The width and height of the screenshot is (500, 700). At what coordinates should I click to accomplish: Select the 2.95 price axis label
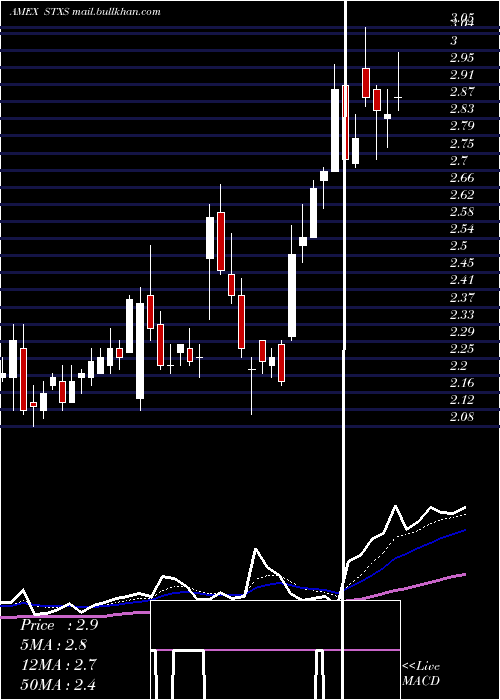click(x=462, y=58)
